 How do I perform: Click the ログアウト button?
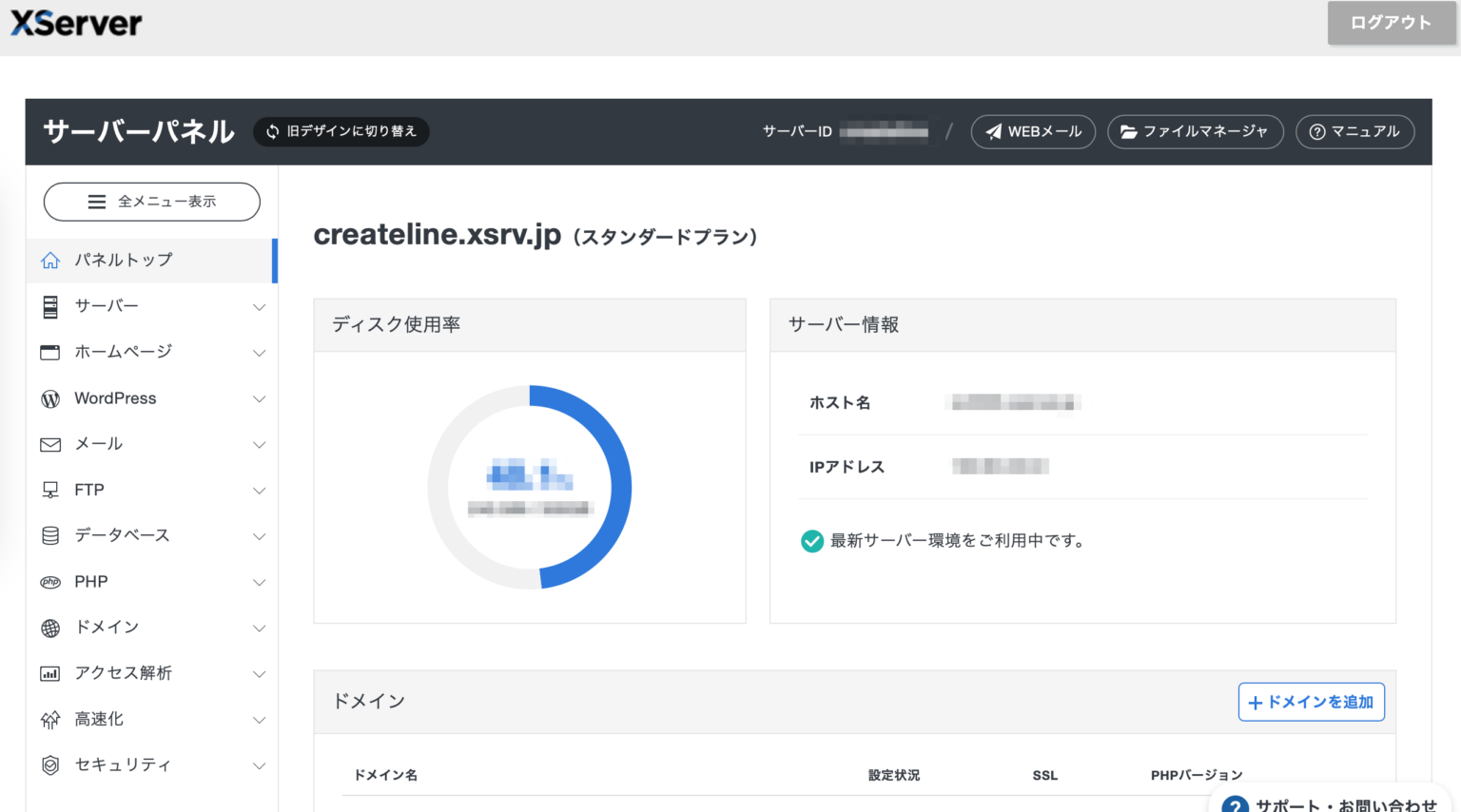pos(1391,23)
